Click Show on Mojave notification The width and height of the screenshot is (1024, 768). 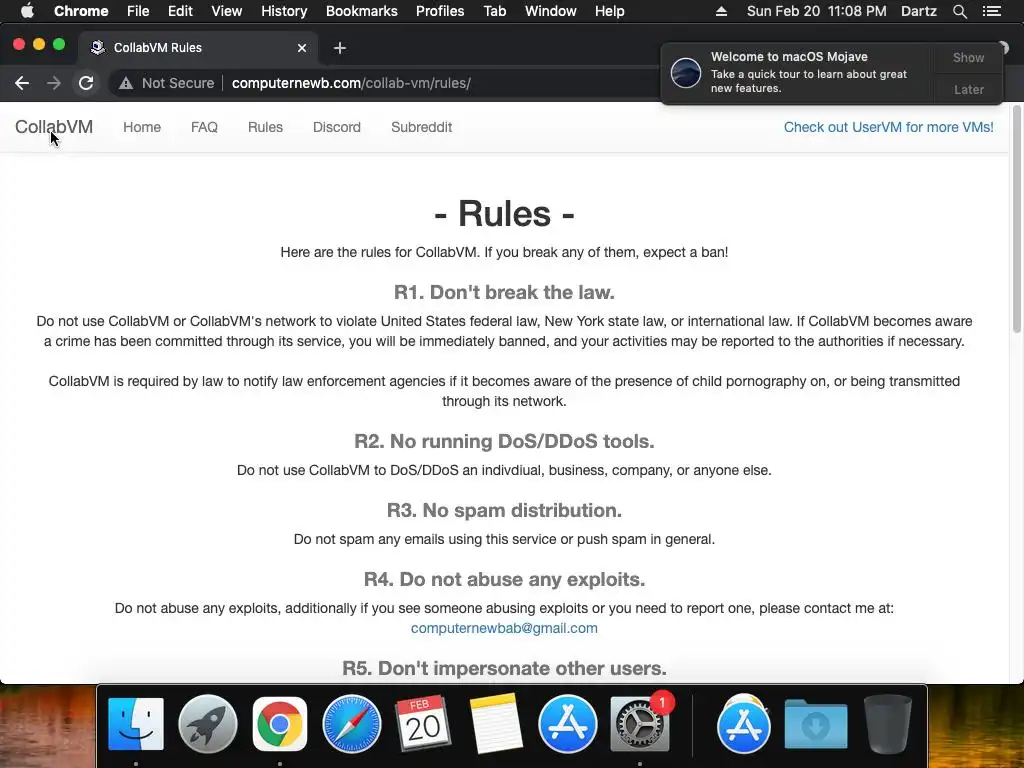pyautogui.click(x=968, y=57)
